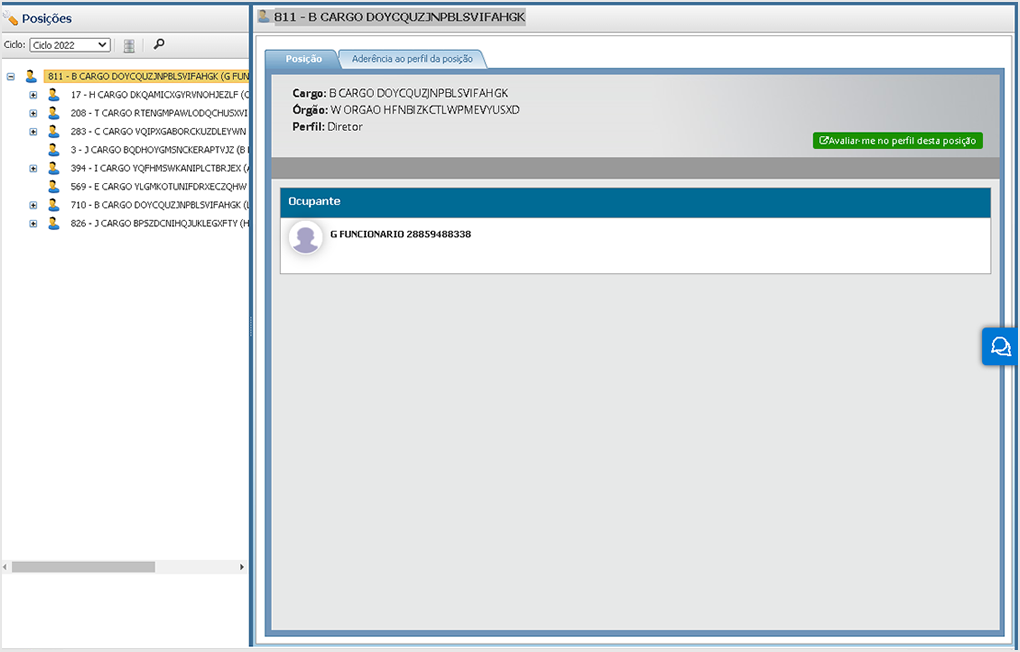The width and height of the screenshot is (1020, 652).
Task: Expand the 826 - J CARGO tree node
Action: tap(33, 223)
